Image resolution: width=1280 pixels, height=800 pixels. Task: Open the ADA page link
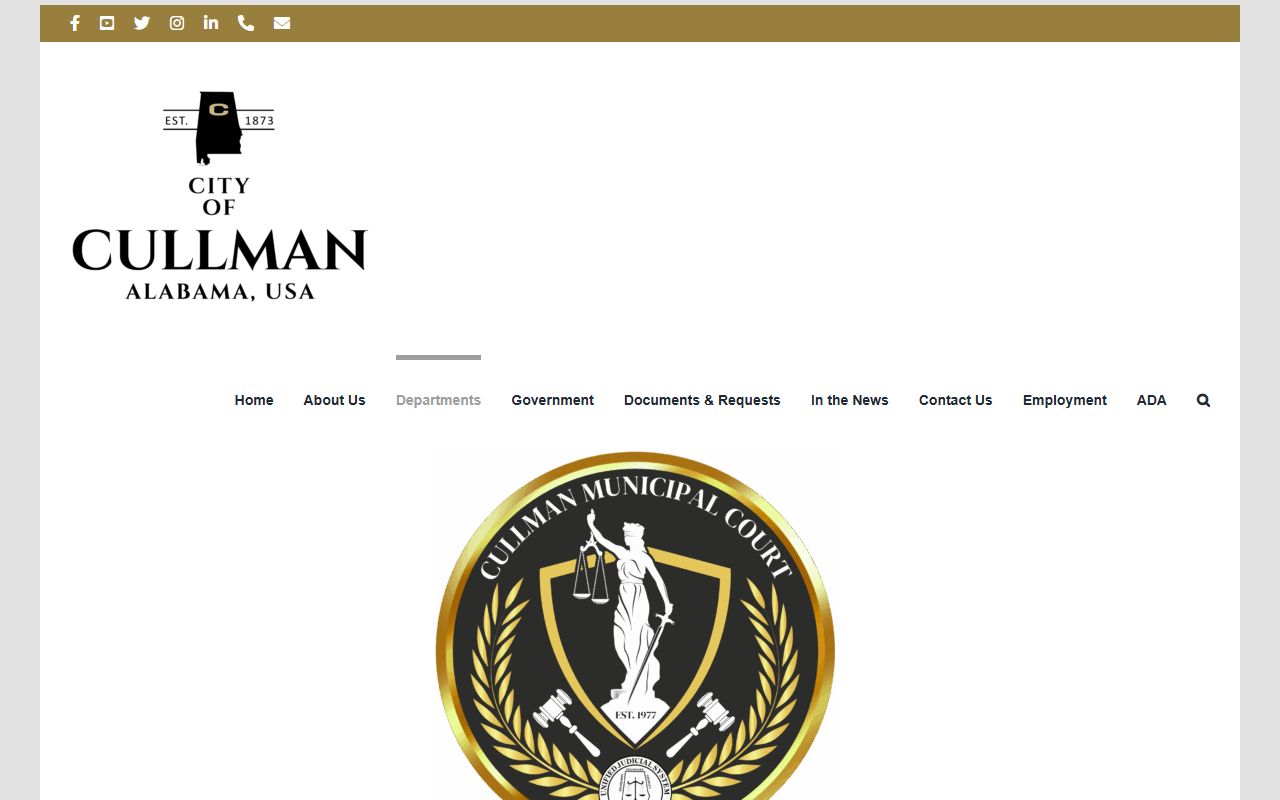point(1151,400)
